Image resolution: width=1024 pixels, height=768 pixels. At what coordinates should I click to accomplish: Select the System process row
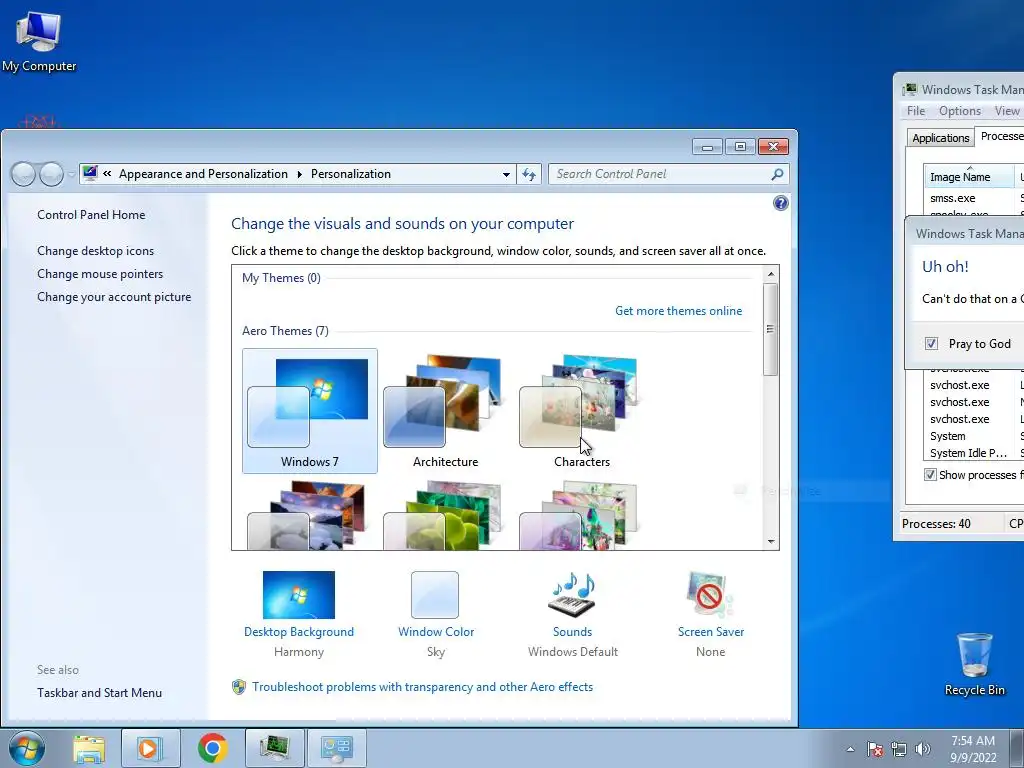(974, 436)
